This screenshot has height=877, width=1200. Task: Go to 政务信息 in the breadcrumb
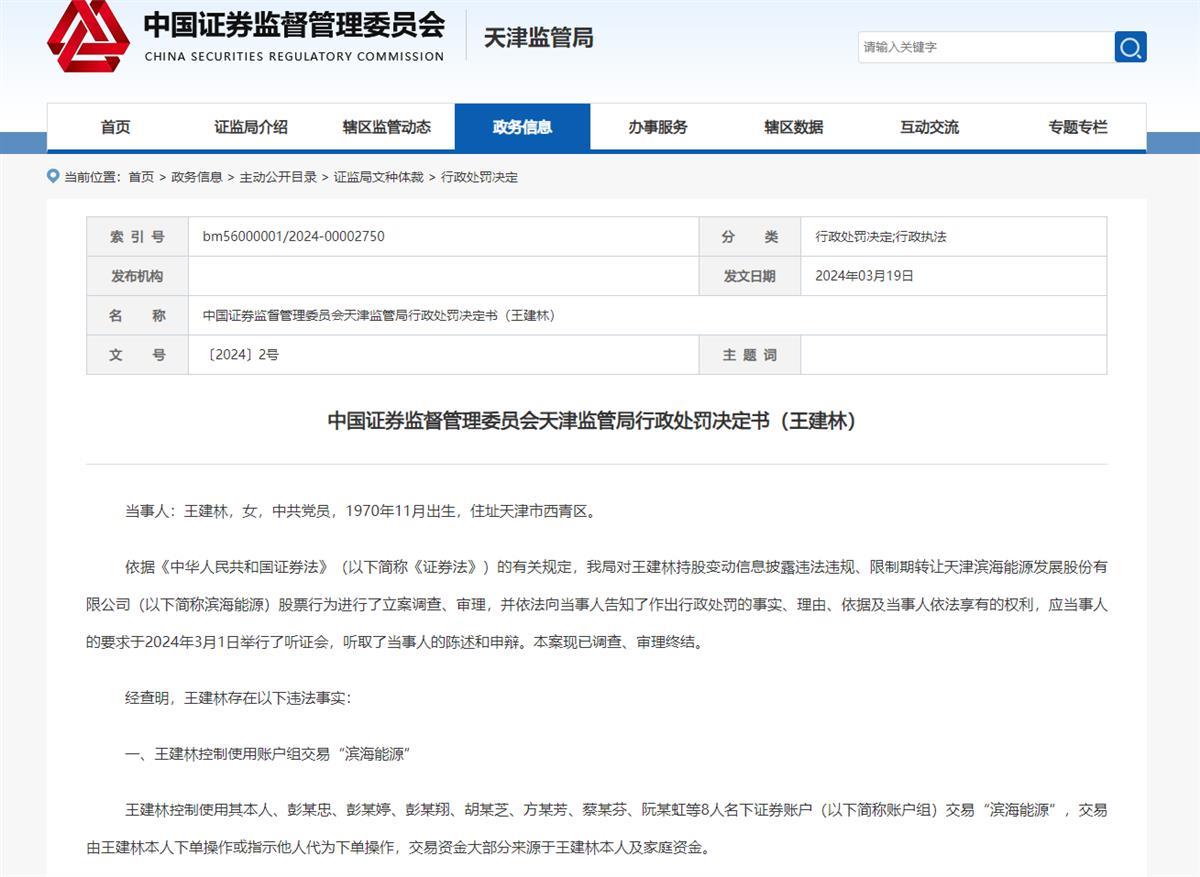click(197, 177)
